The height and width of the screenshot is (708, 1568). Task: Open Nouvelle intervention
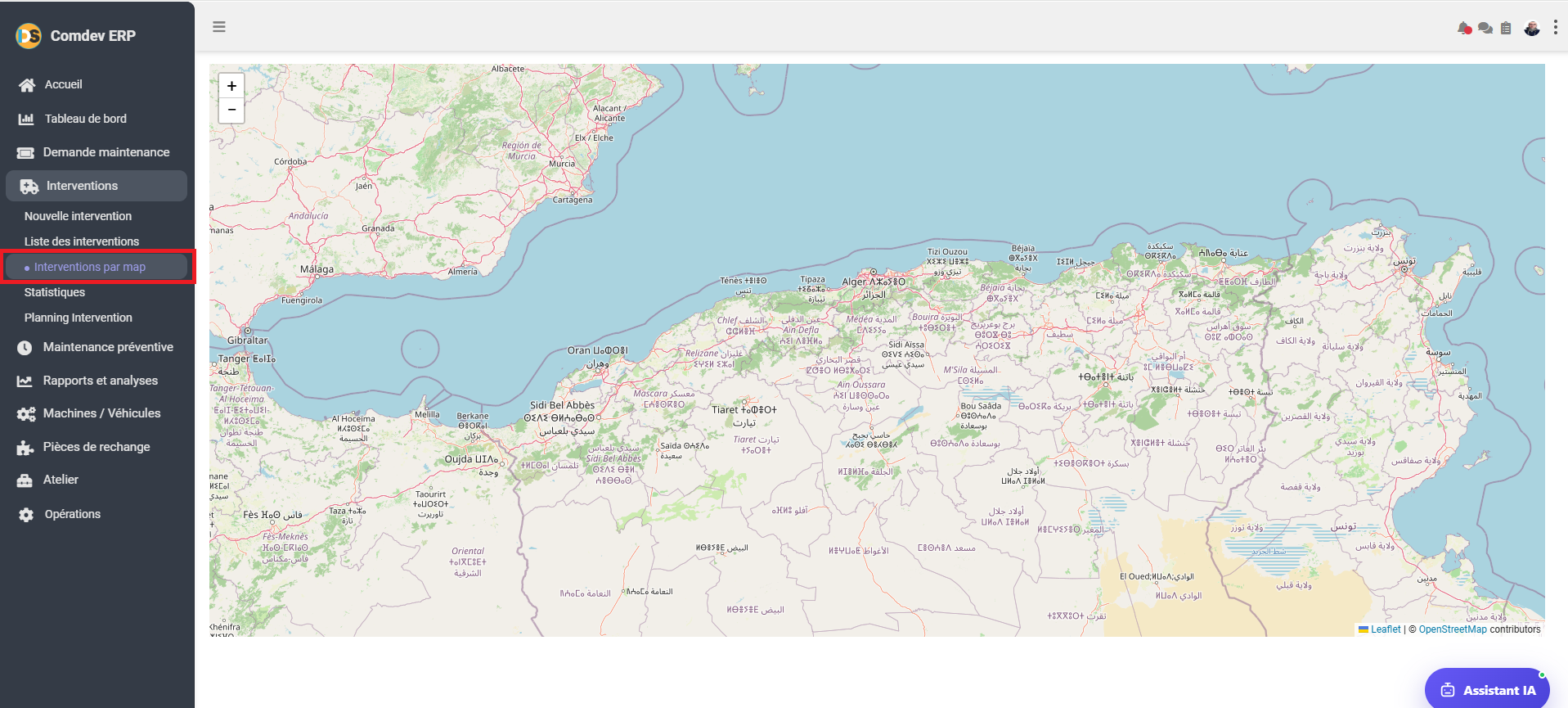78,216
